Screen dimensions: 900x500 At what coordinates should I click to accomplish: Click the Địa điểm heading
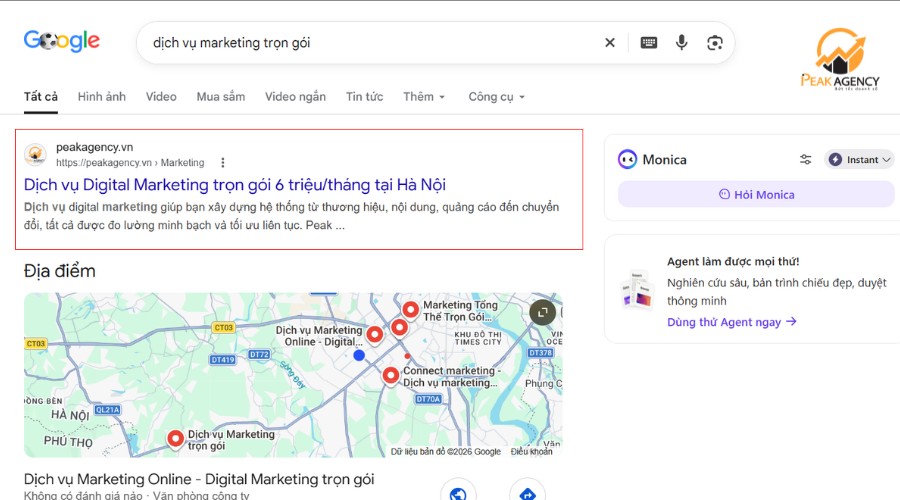tap(60, 271)
